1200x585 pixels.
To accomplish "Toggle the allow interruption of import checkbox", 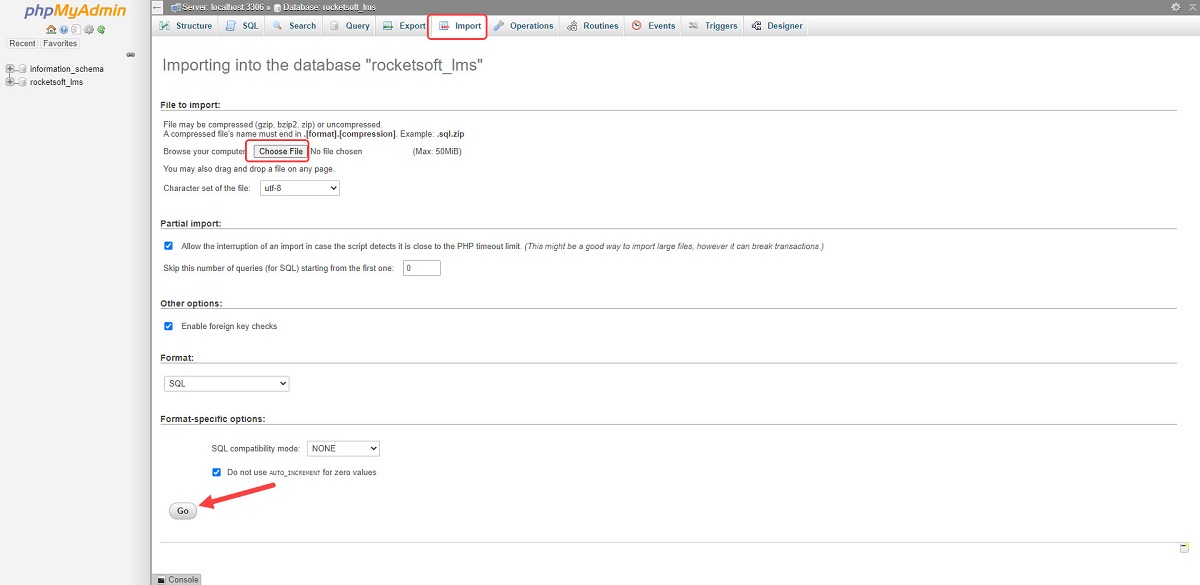I will [x=168, y=246].
